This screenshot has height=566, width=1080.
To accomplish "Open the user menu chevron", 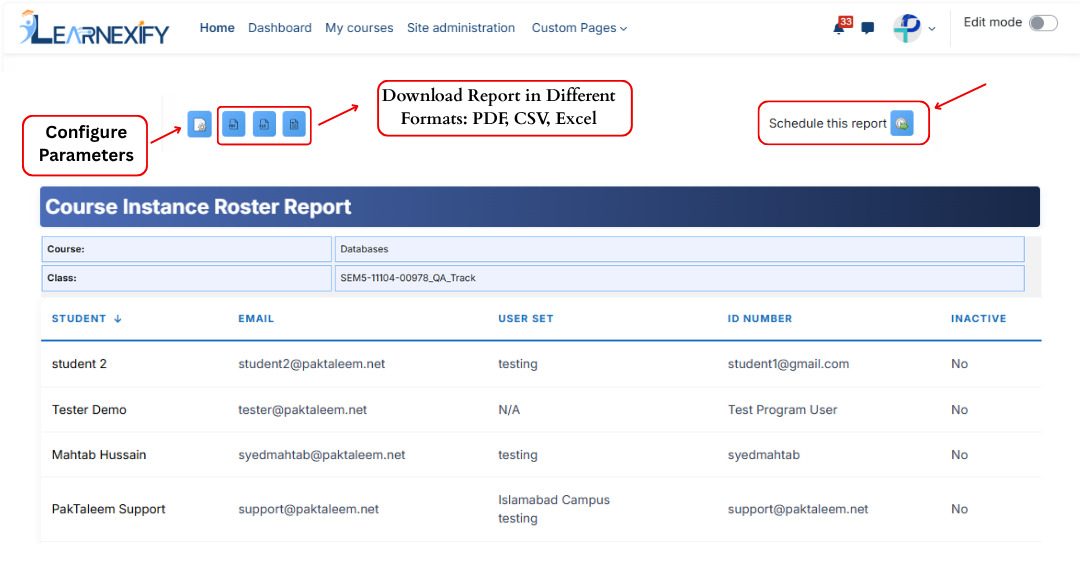I will [932, 29].
